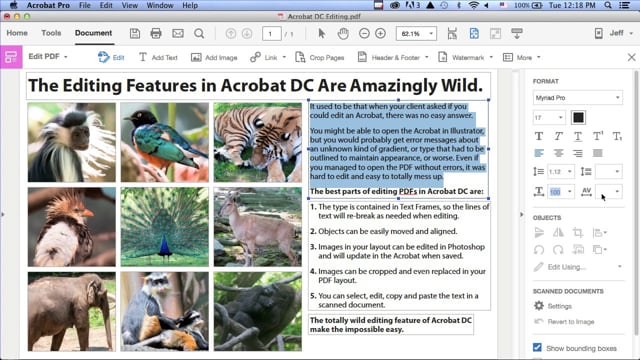640x360 pixels.
Task: Open Align objects dropdown
Action: tap(600, 233)
